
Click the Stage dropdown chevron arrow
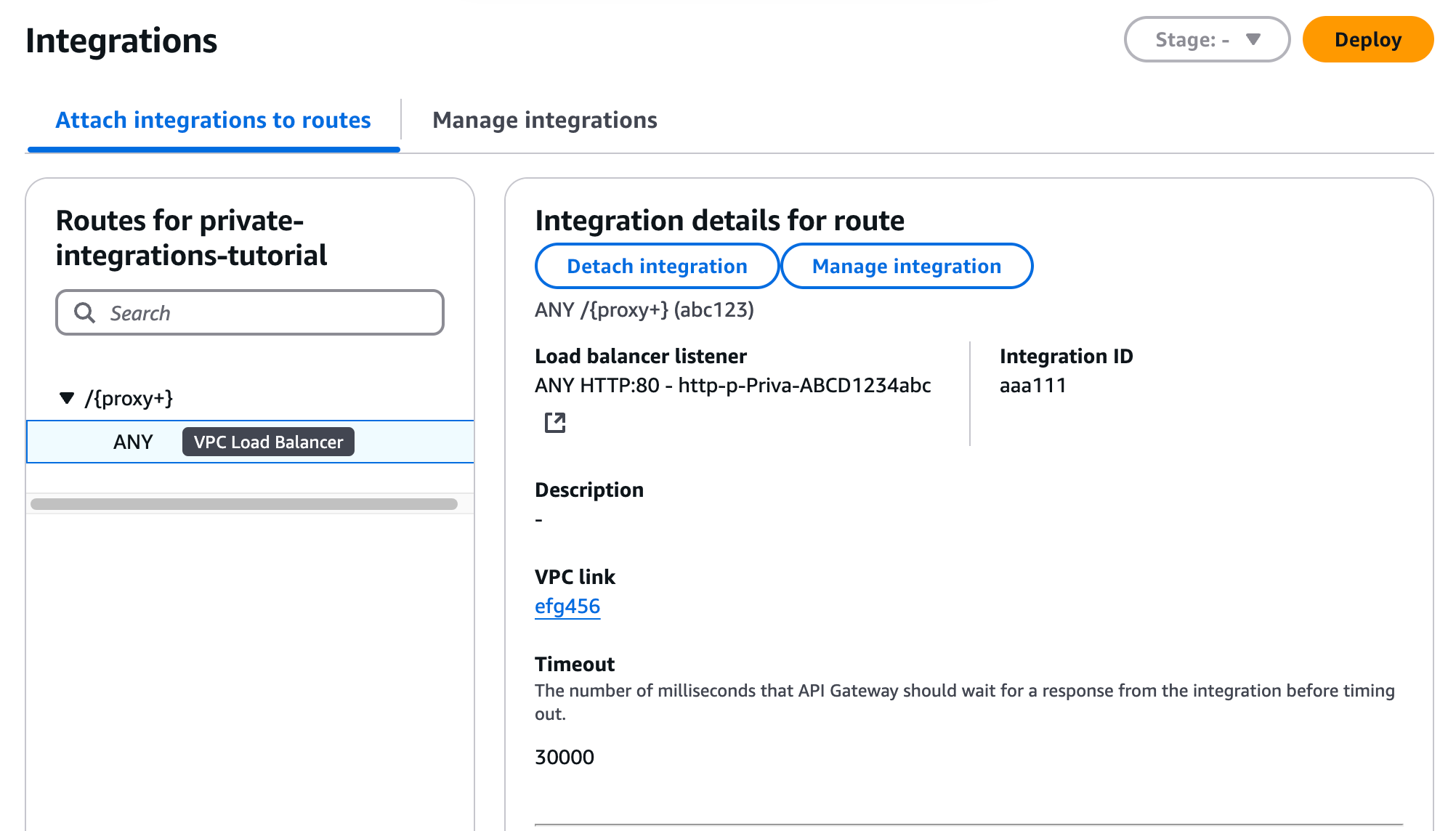[x=1253, y=40]
